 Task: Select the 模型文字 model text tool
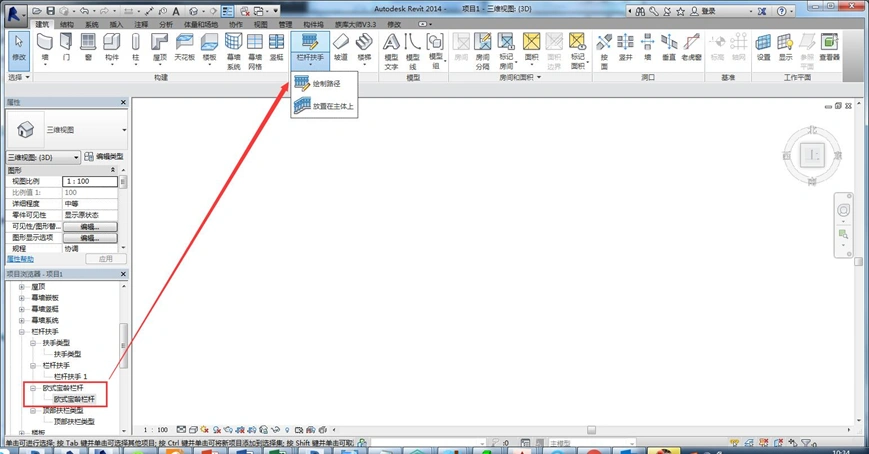coord(391,51)
